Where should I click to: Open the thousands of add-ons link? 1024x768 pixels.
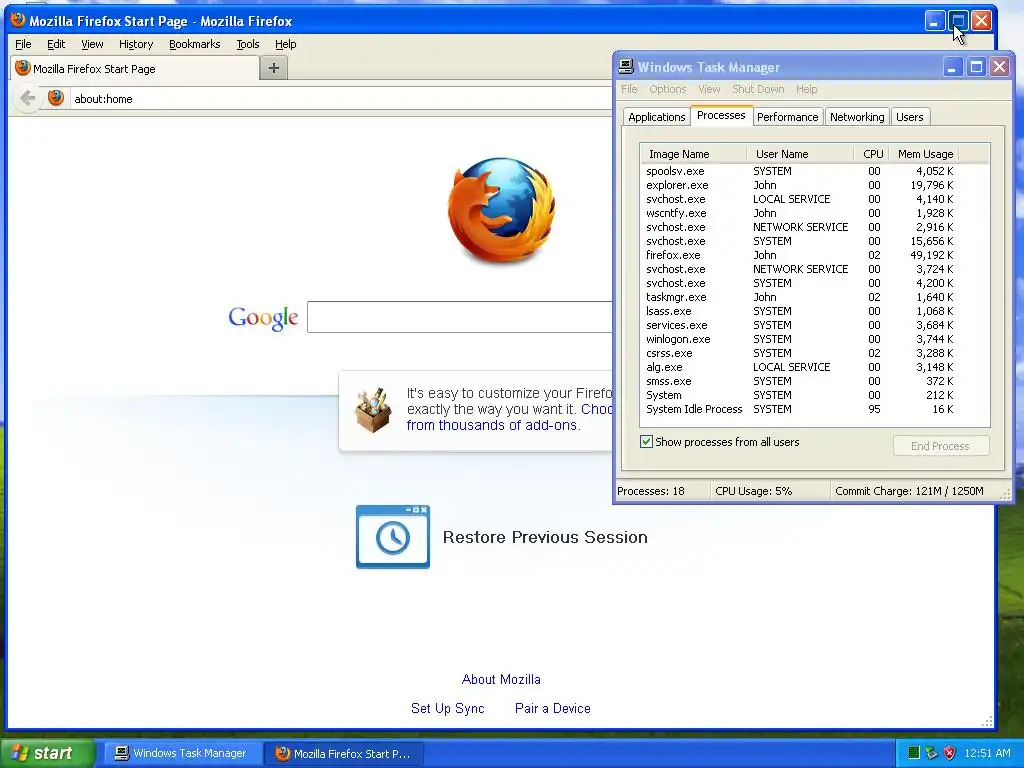coord(492,425)
